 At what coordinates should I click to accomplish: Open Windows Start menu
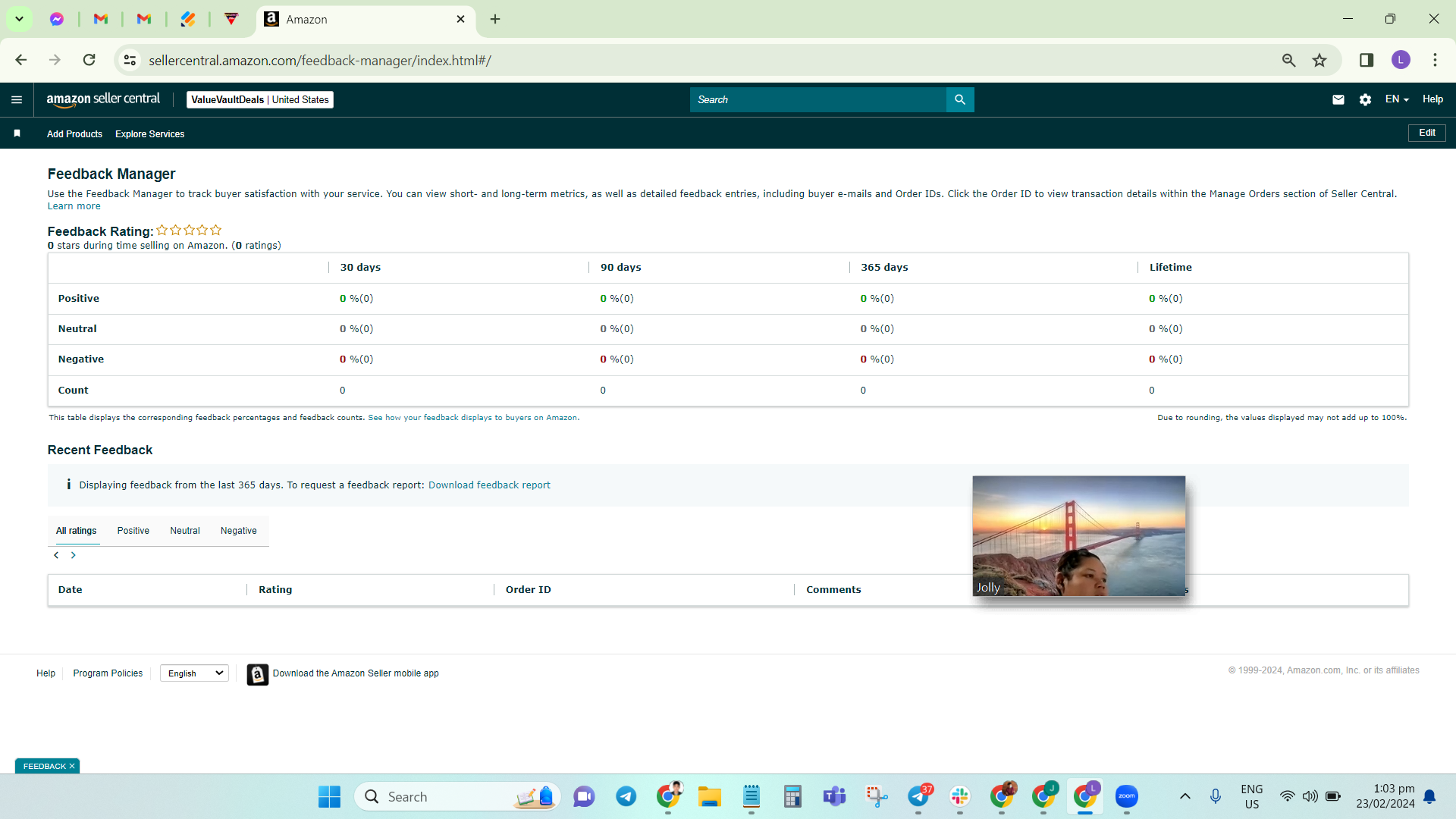point(329,796)
